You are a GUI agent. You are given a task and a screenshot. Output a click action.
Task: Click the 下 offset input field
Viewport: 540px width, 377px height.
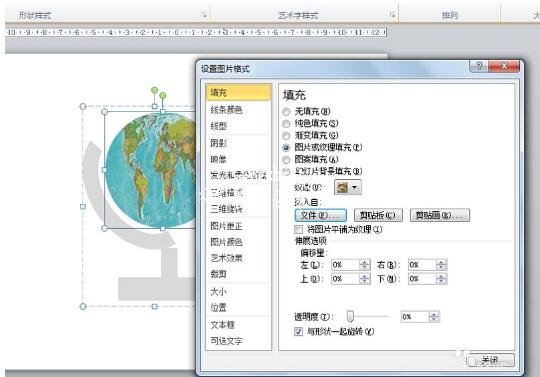(422, 279)
